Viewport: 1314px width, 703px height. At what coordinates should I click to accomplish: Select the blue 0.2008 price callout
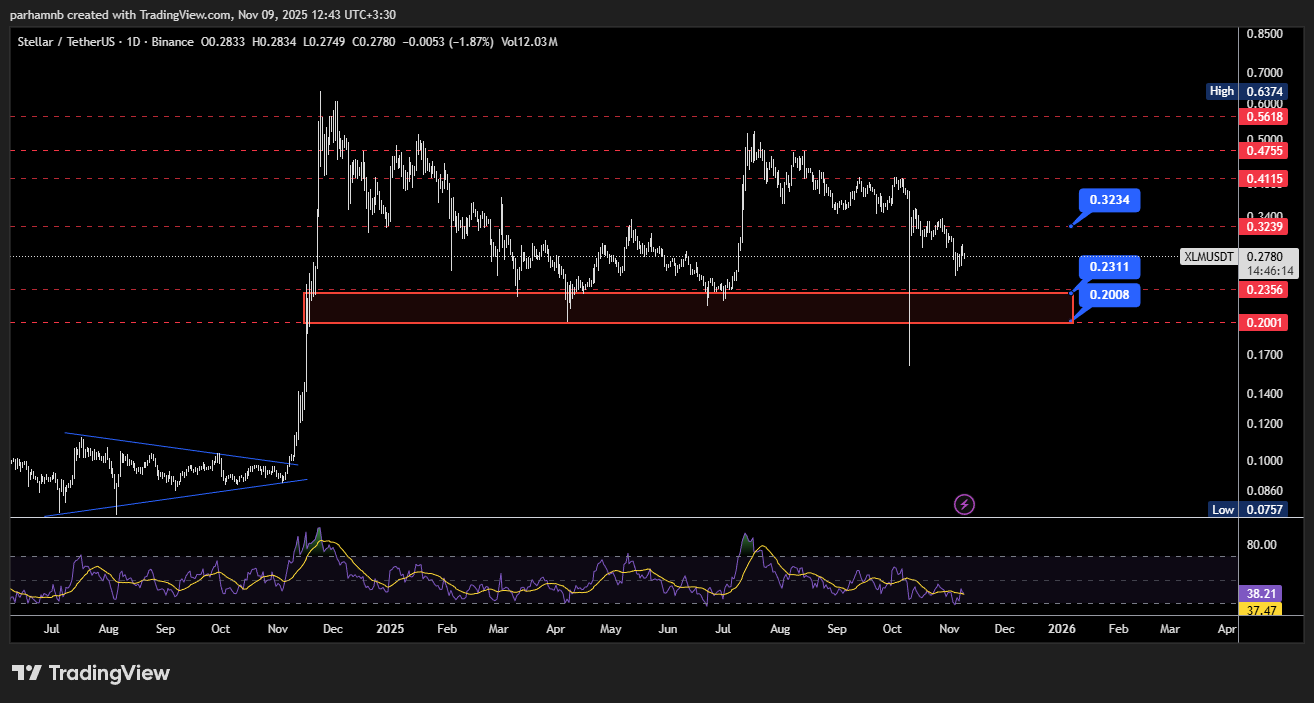(x=1109, y=295)
